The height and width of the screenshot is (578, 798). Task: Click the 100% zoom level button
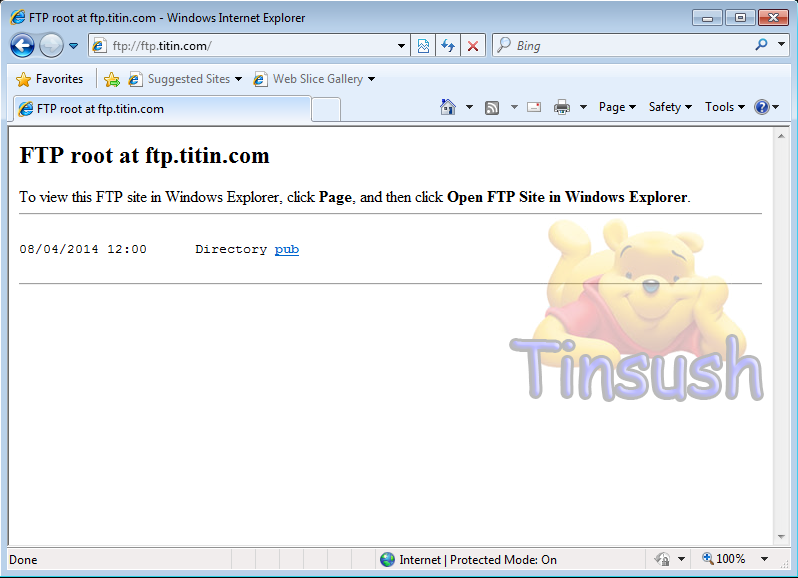(723, 559)
